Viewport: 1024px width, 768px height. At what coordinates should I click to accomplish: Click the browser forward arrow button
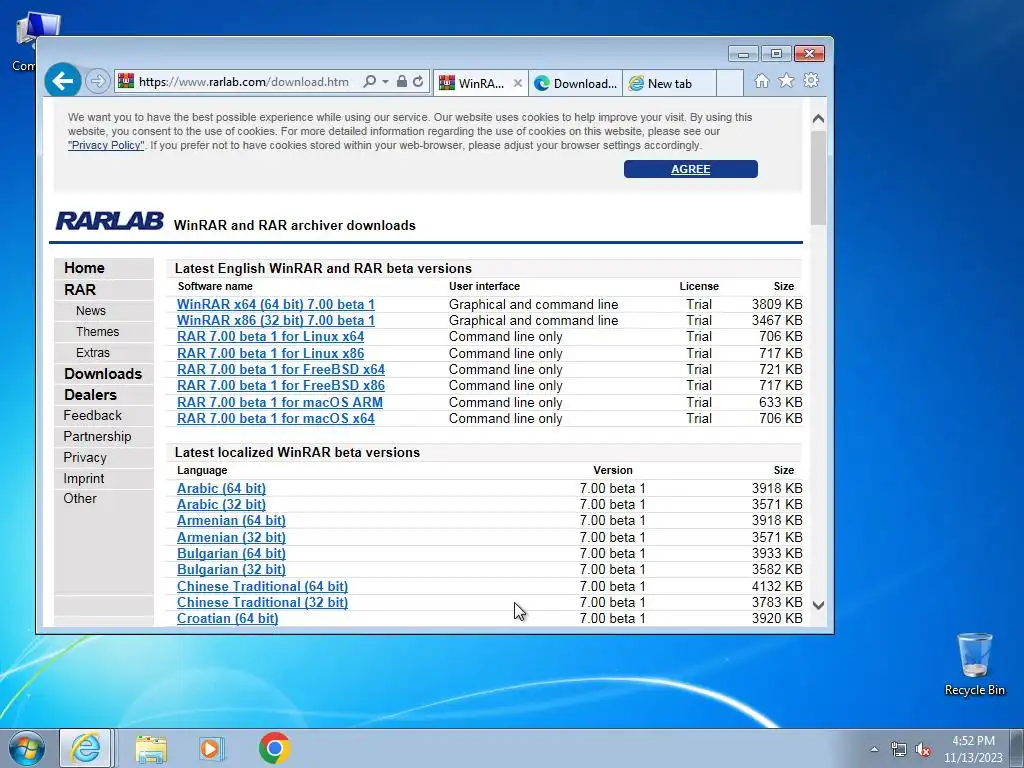(x=97, y=82)
